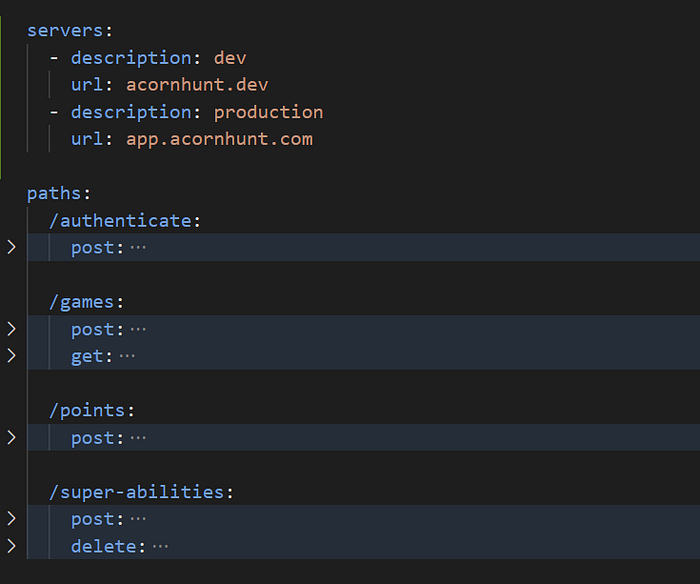The image size is (700, 584).
Task: Click the ellipsis after /games get
Action: tap(127, 356)
